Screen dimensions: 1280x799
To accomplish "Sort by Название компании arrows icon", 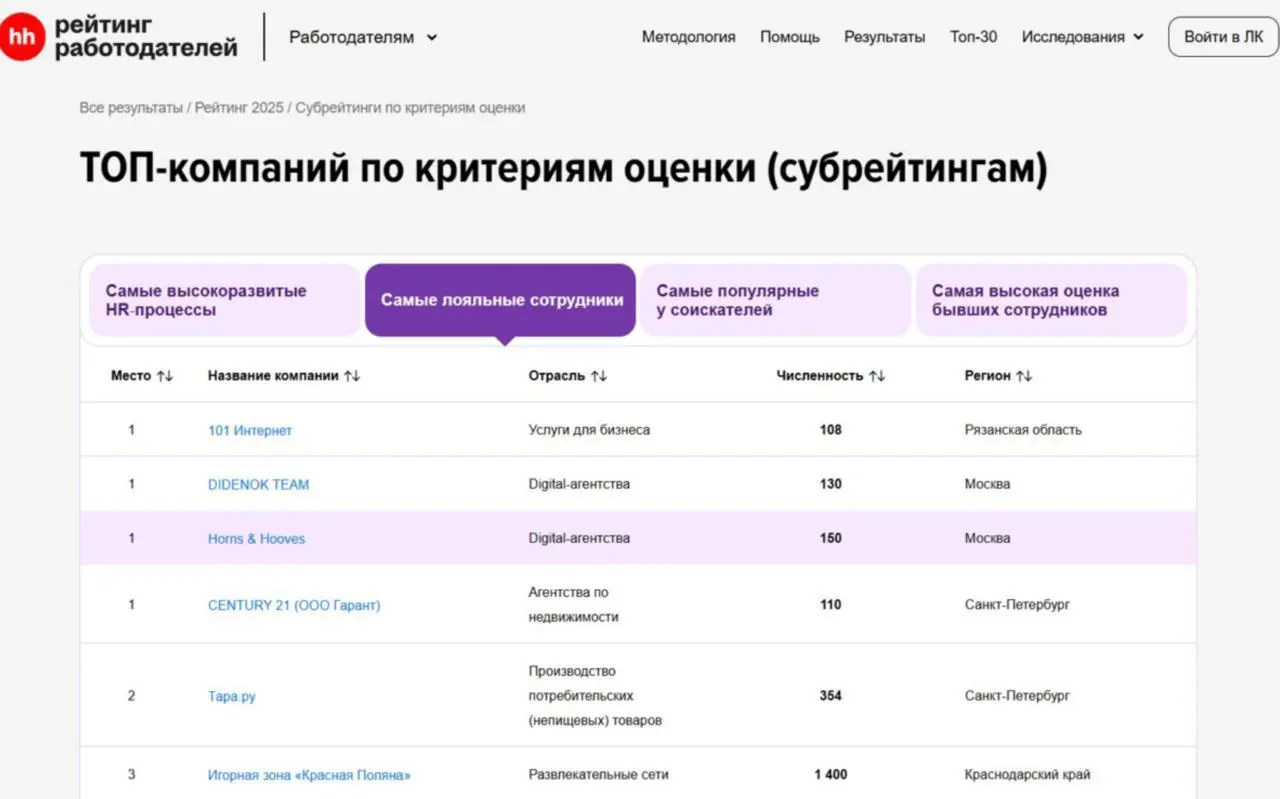I will [352, 376].
